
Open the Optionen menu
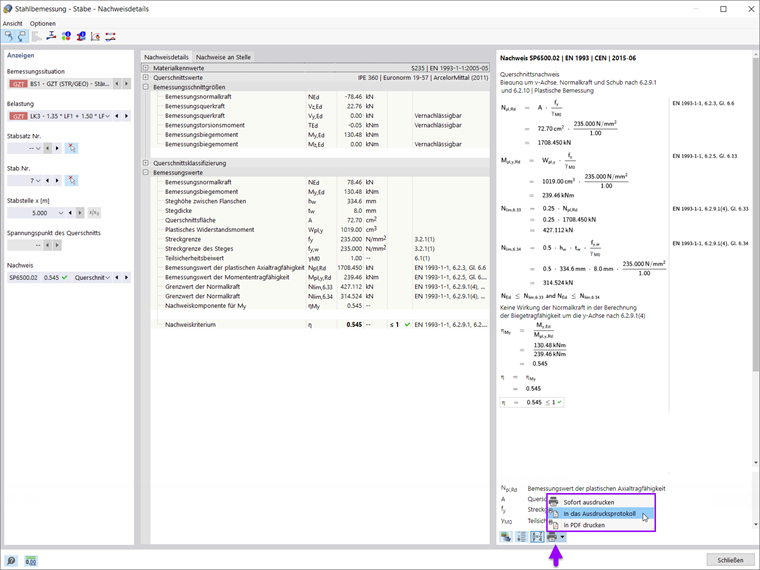43,23
